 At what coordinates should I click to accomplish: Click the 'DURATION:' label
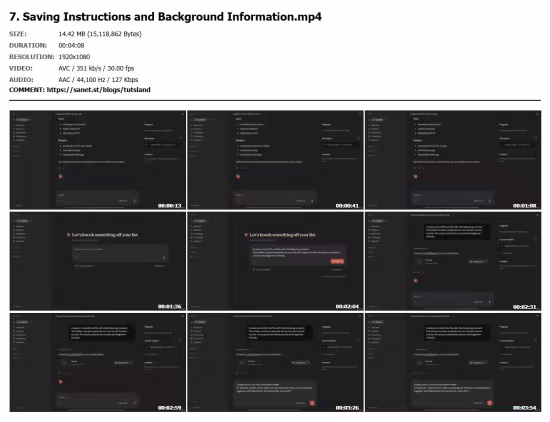[28, 46]
